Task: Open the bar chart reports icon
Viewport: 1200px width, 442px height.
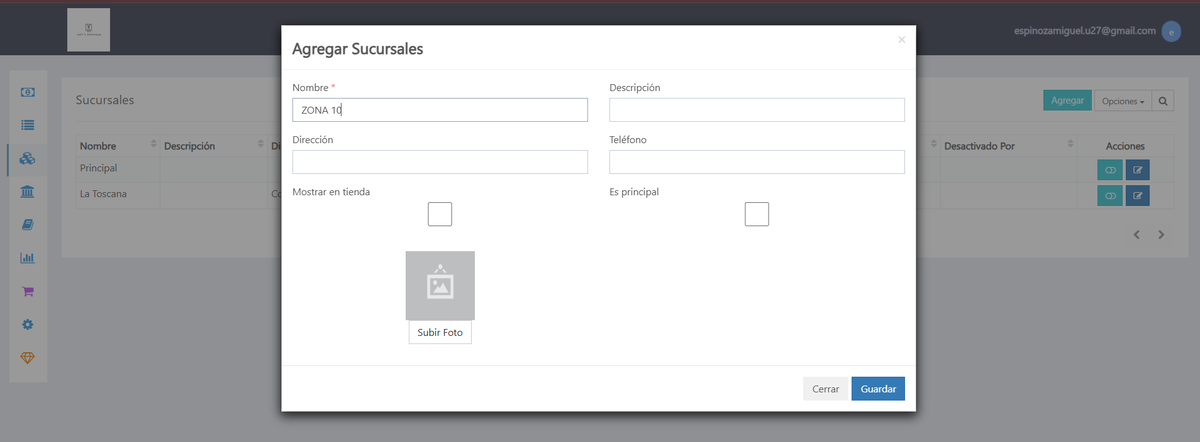Action: (x=28, y=258)
